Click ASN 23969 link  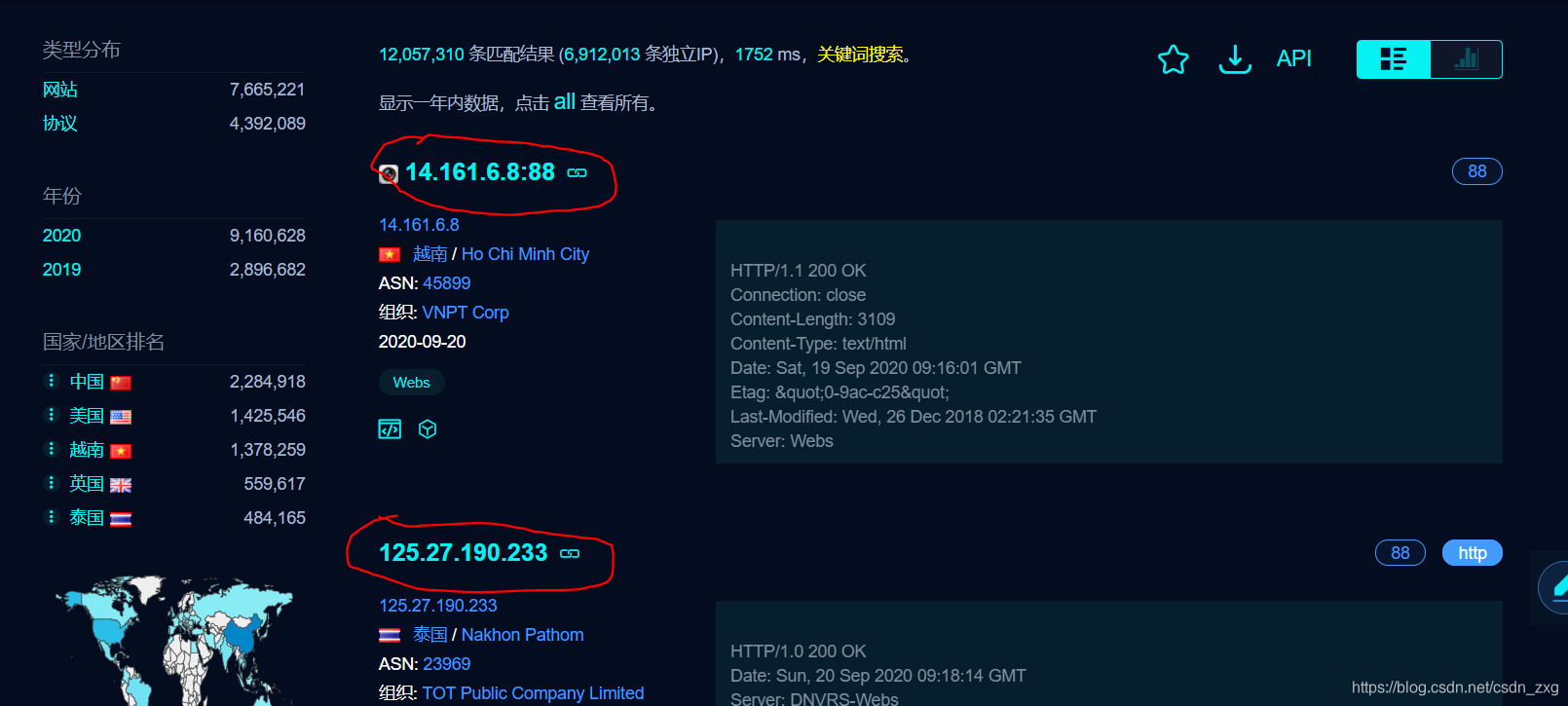coord(447,664)
